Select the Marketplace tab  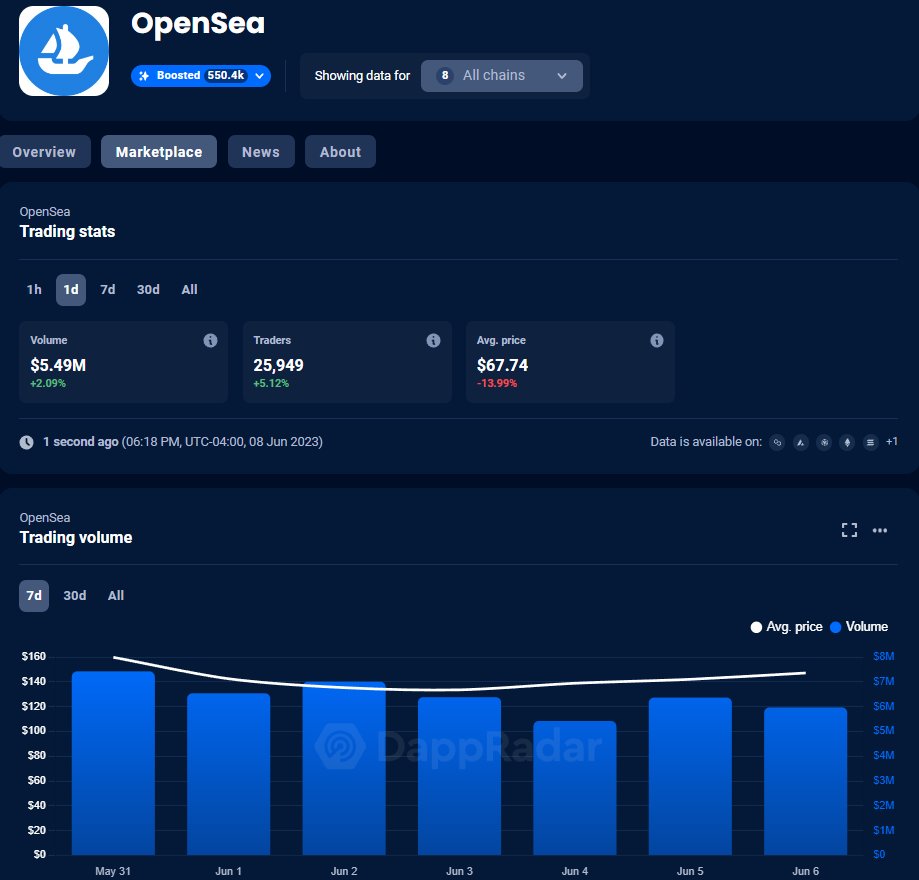pyautogui.click(x=159, y=152)
